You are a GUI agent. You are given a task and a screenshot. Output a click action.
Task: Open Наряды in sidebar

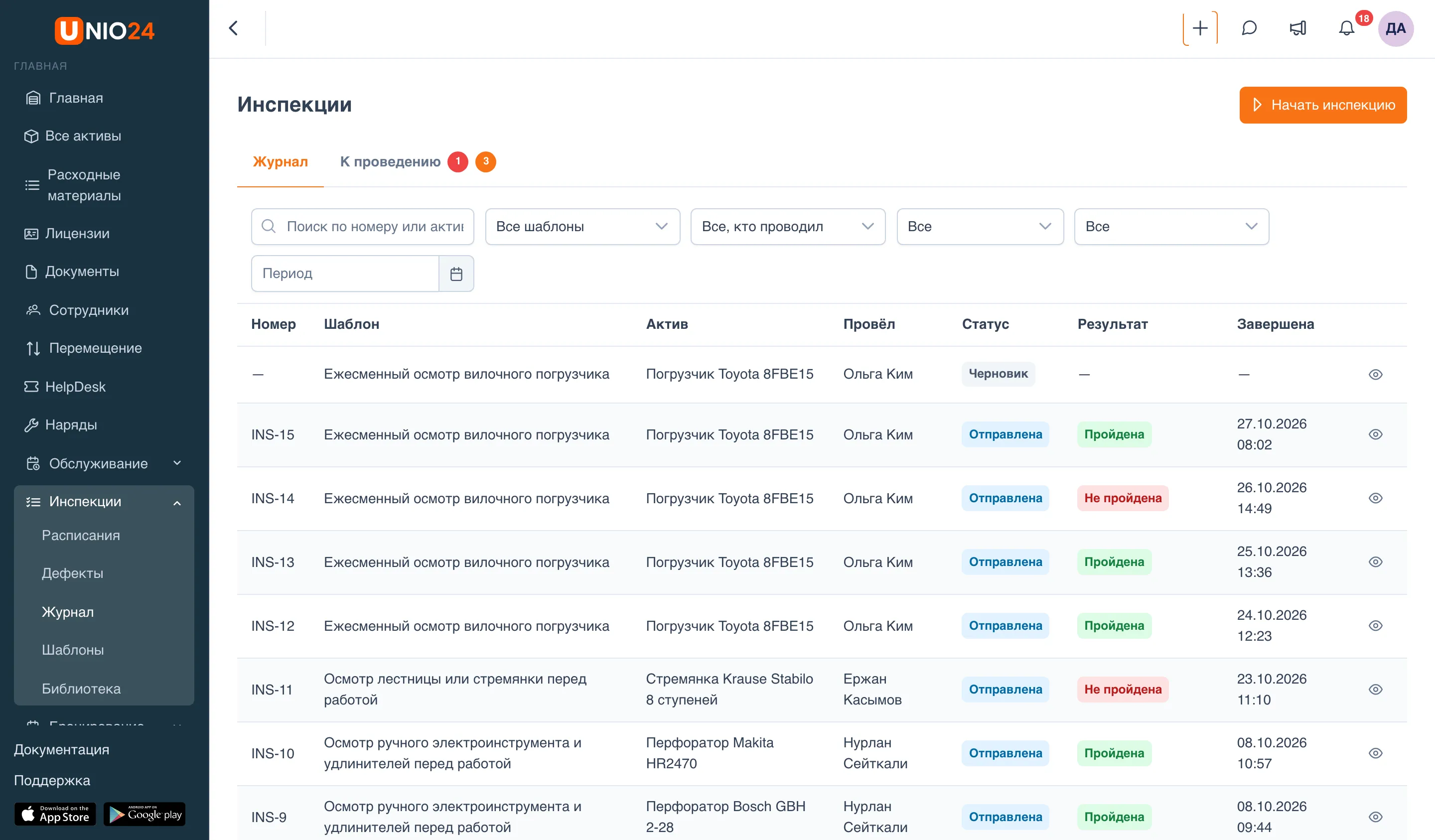60,425
